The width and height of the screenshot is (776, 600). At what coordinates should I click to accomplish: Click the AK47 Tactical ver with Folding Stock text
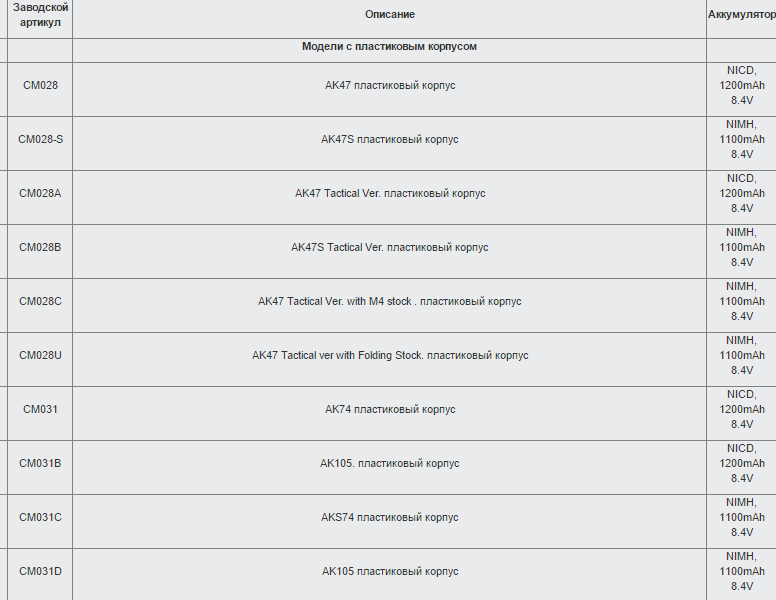click(x=390, y=355)
